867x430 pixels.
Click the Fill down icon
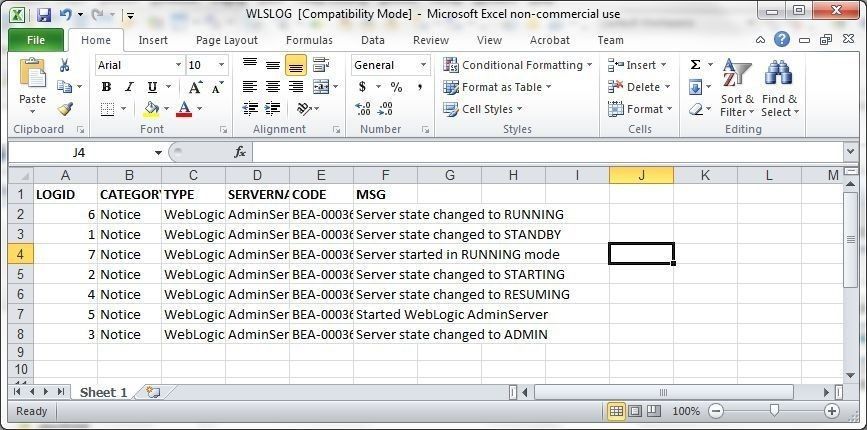click(695, 87)
